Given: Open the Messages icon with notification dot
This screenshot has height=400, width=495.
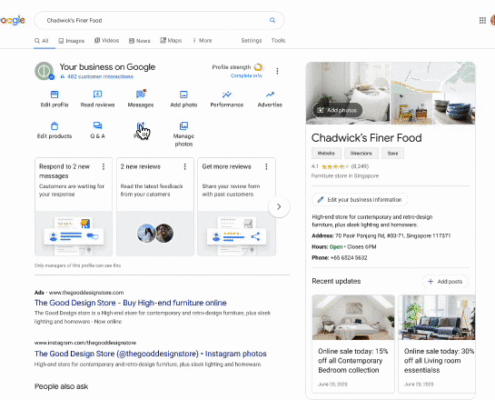Looking at the screenshot, I should (x=141, y=94).
